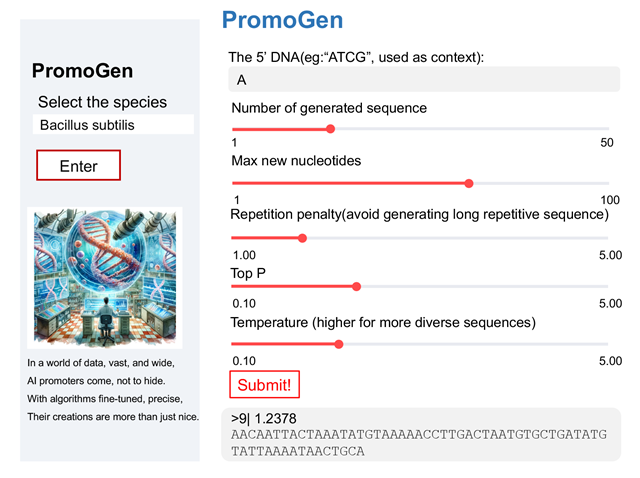Click the Number of generated sequence slider handle
Image resolution: width=640 pixels, height=478 pixels.
click(331, 128)
